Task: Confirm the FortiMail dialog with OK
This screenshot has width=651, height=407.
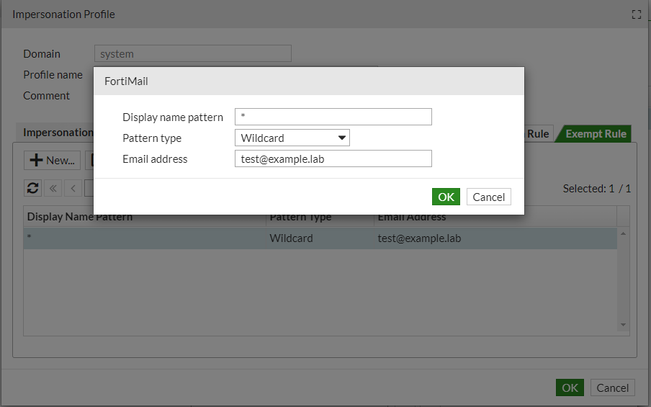Action: (446, 196)
